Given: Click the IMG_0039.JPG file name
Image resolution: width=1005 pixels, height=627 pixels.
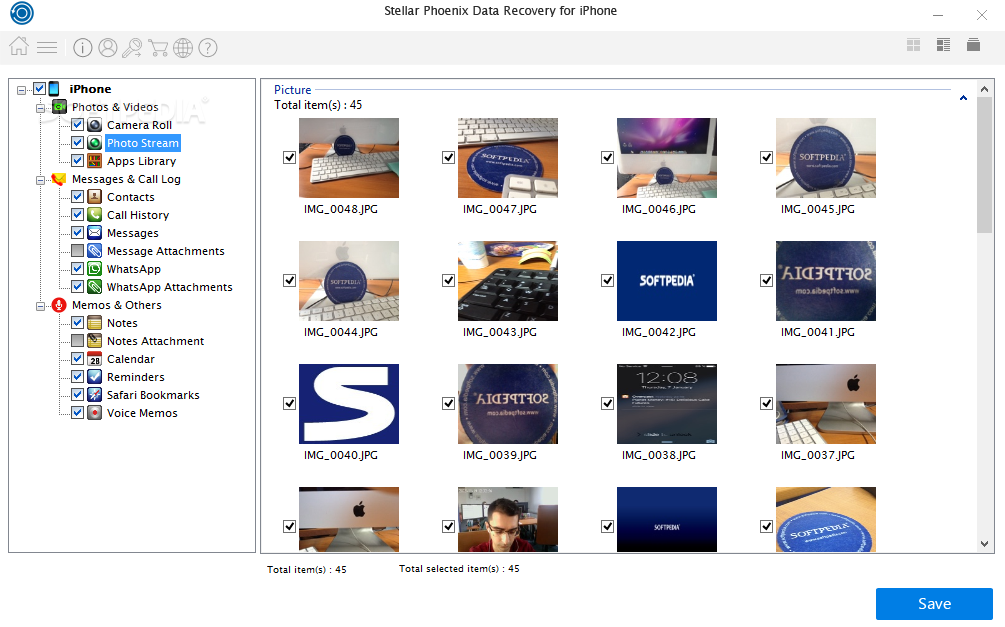Looking at the screenshot, I should pos(499,455).
